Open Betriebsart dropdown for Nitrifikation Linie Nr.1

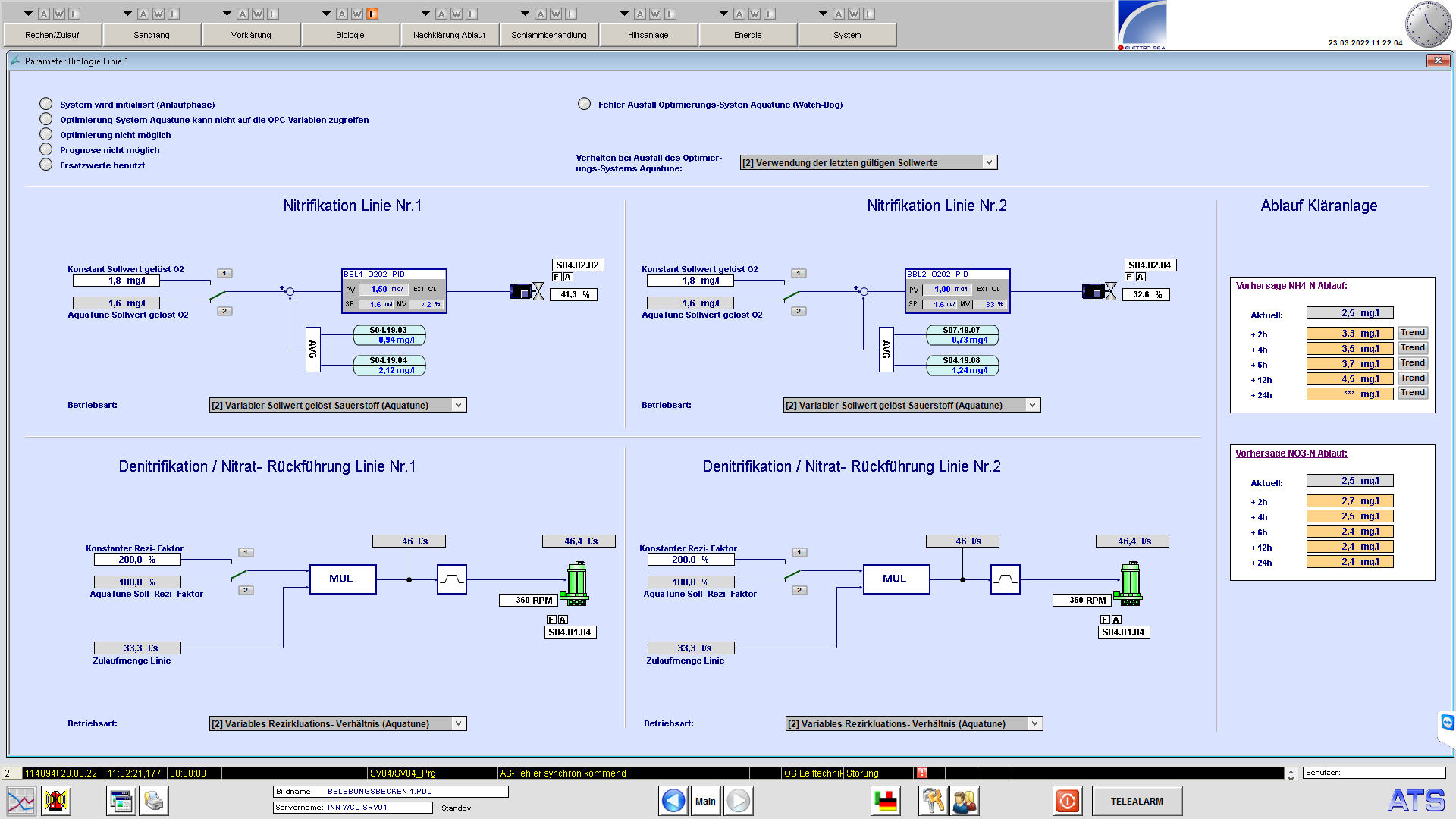[458, 405]
